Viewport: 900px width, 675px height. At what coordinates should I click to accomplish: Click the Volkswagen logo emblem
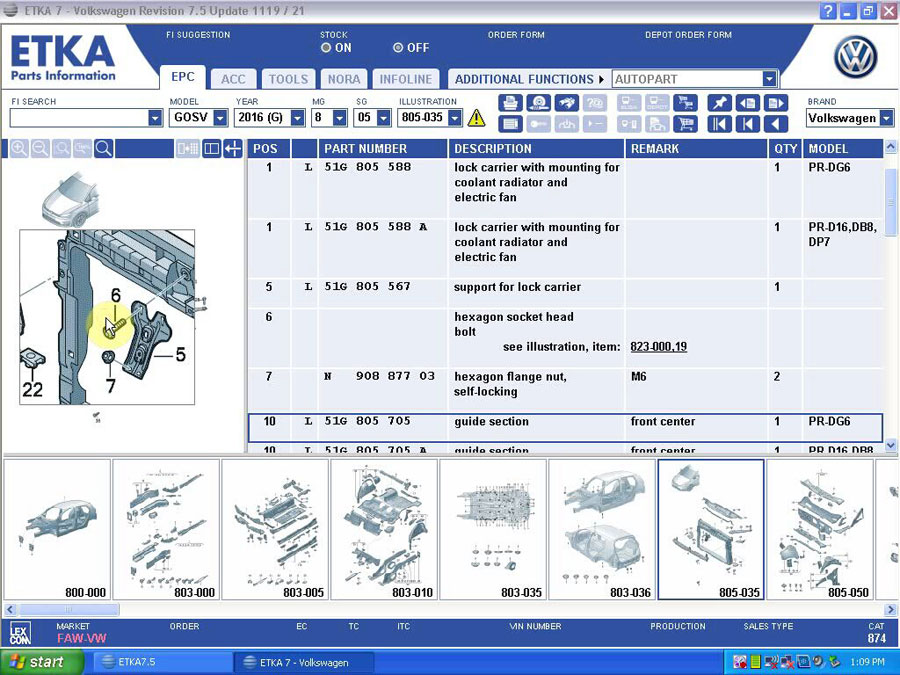click(x=855, y=57)
